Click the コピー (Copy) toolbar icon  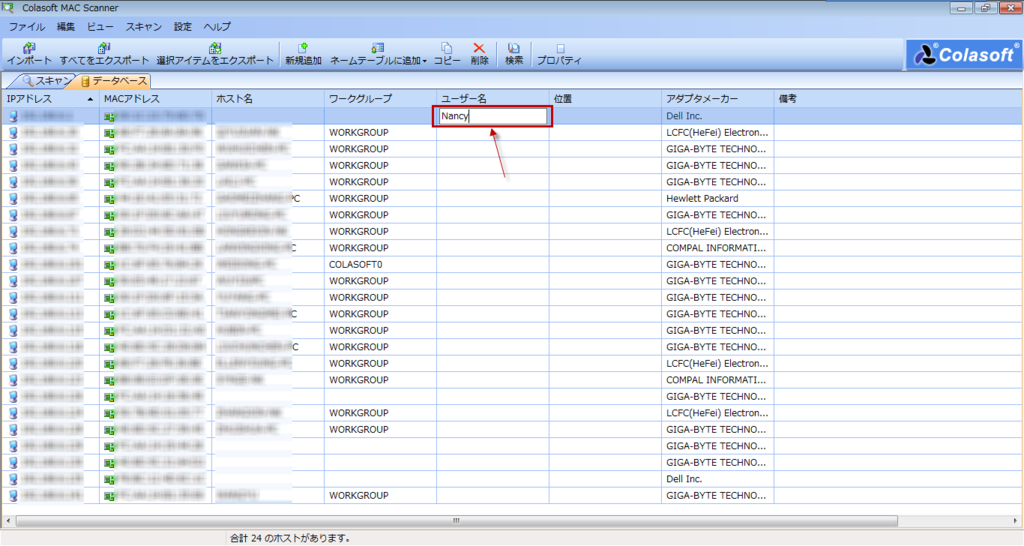tap(447, 54)
